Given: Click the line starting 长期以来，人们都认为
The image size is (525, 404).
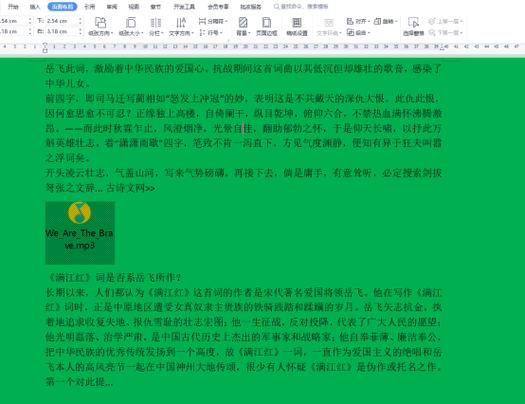Looking at the screenshot, I should pyautogui.click(x=243, y=293).
